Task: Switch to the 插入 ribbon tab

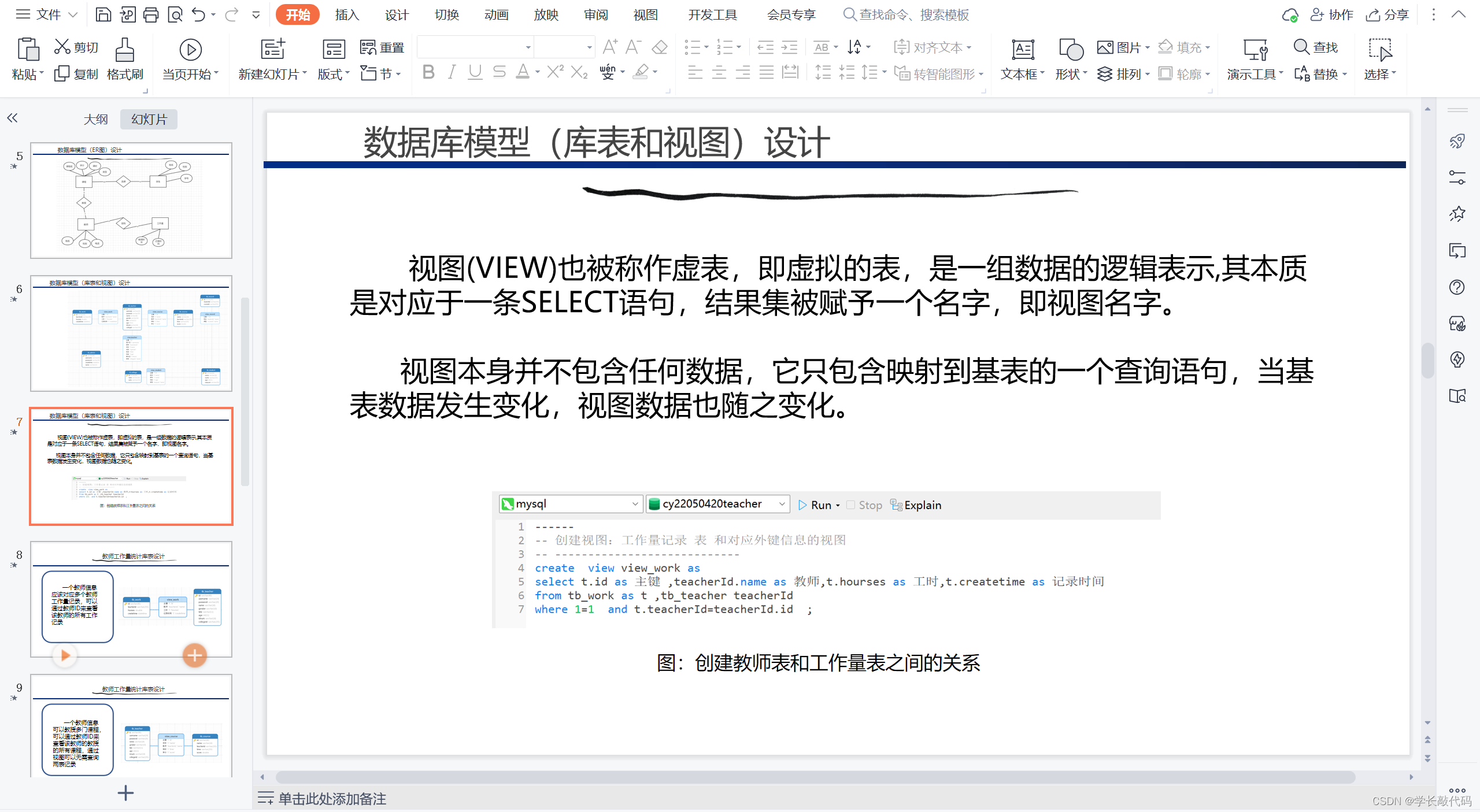Action: click(347, 15)
